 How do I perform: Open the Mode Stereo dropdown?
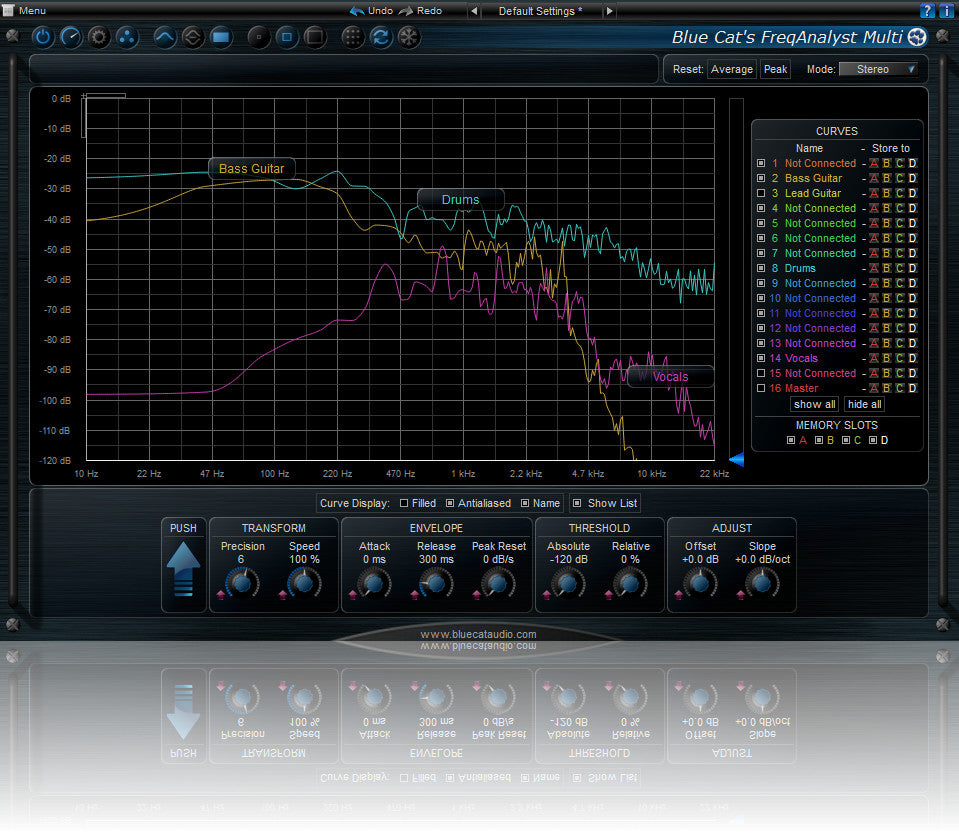pos(878,69)
